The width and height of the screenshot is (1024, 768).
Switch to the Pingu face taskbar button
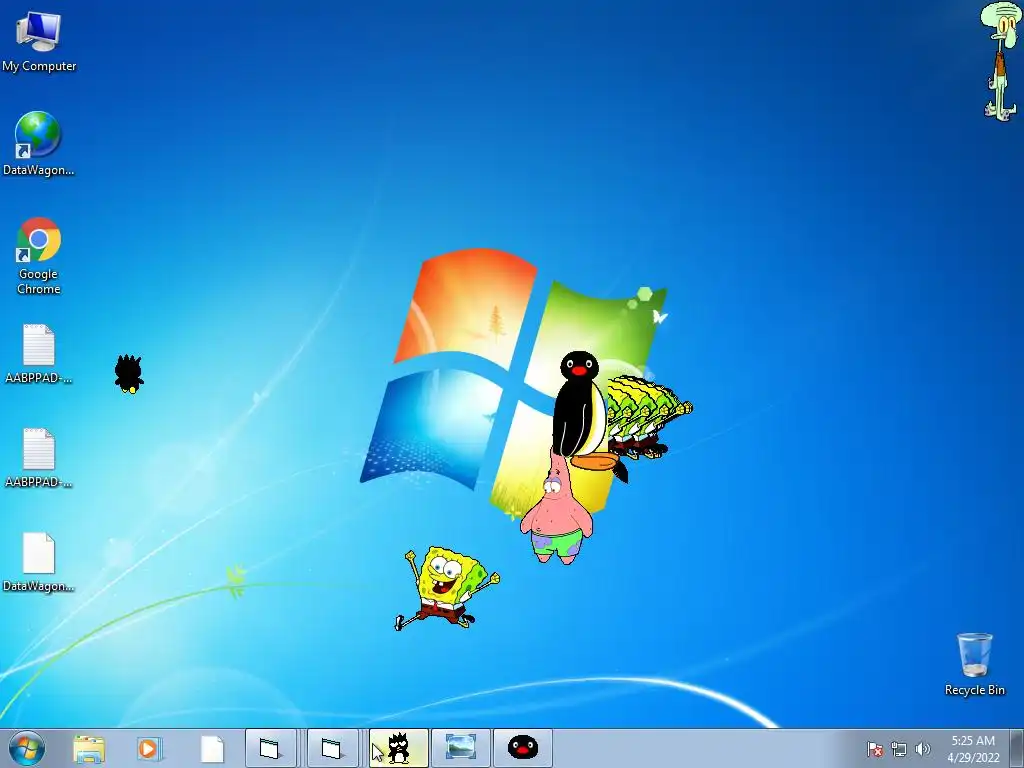(x=522, y=748)
